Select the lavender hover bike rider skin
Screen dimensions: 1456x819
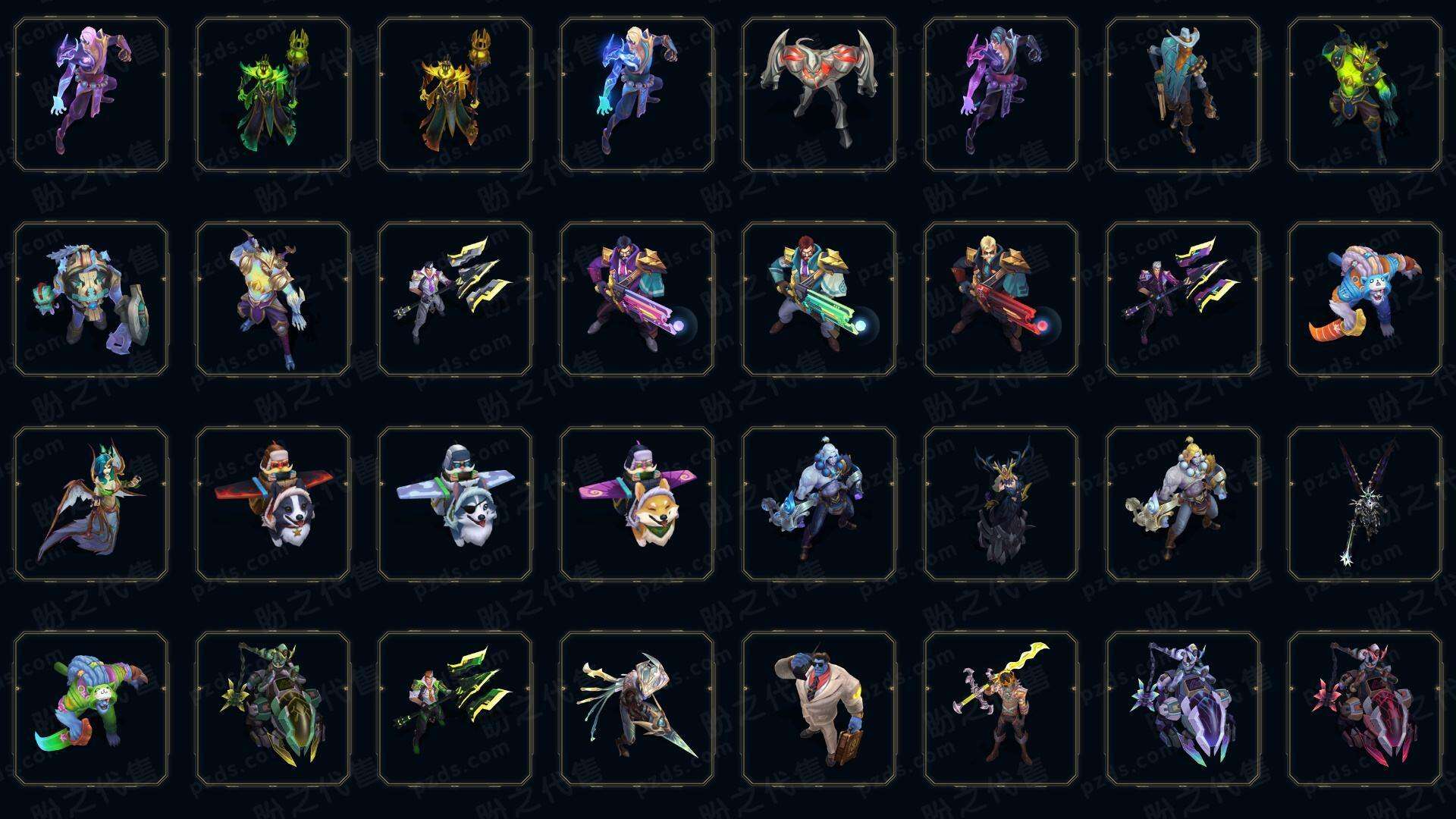click(x=1183, y=708)
